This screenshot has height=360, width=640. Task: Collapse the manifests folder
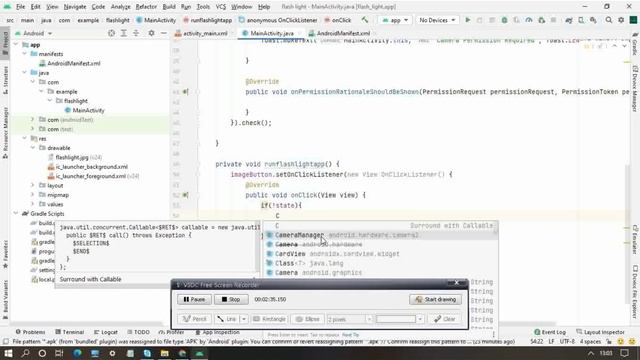click(24, 54)
